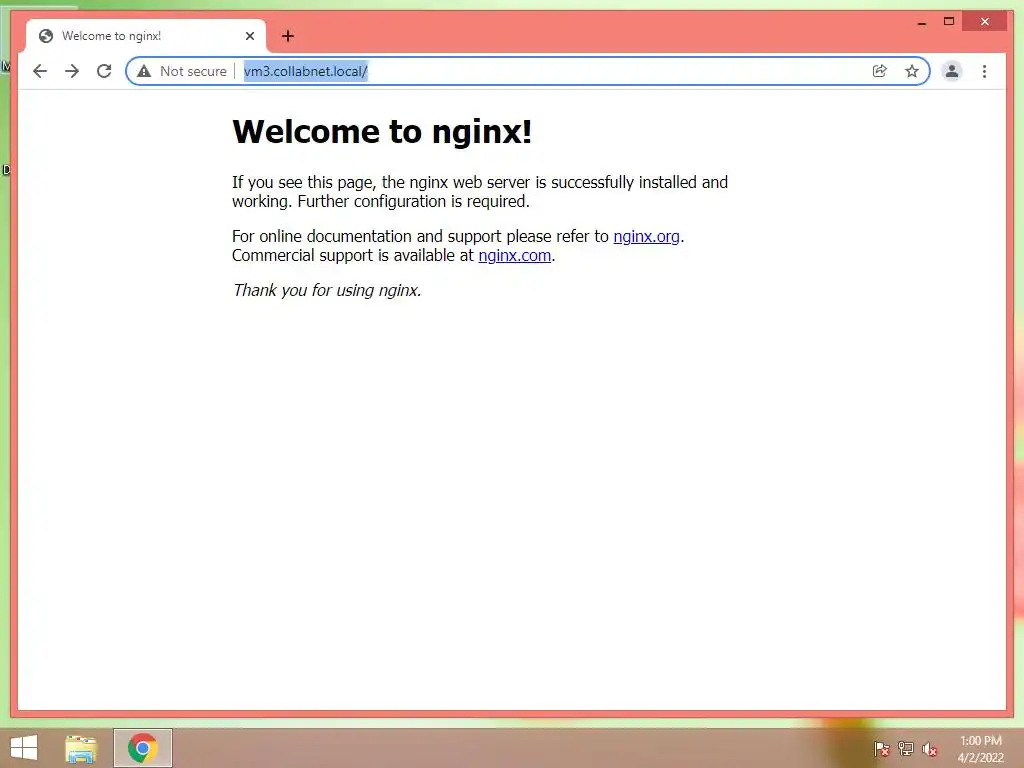1024x768 pixels.
Task: Share this page icon in address bar
Action: point(880,71)
